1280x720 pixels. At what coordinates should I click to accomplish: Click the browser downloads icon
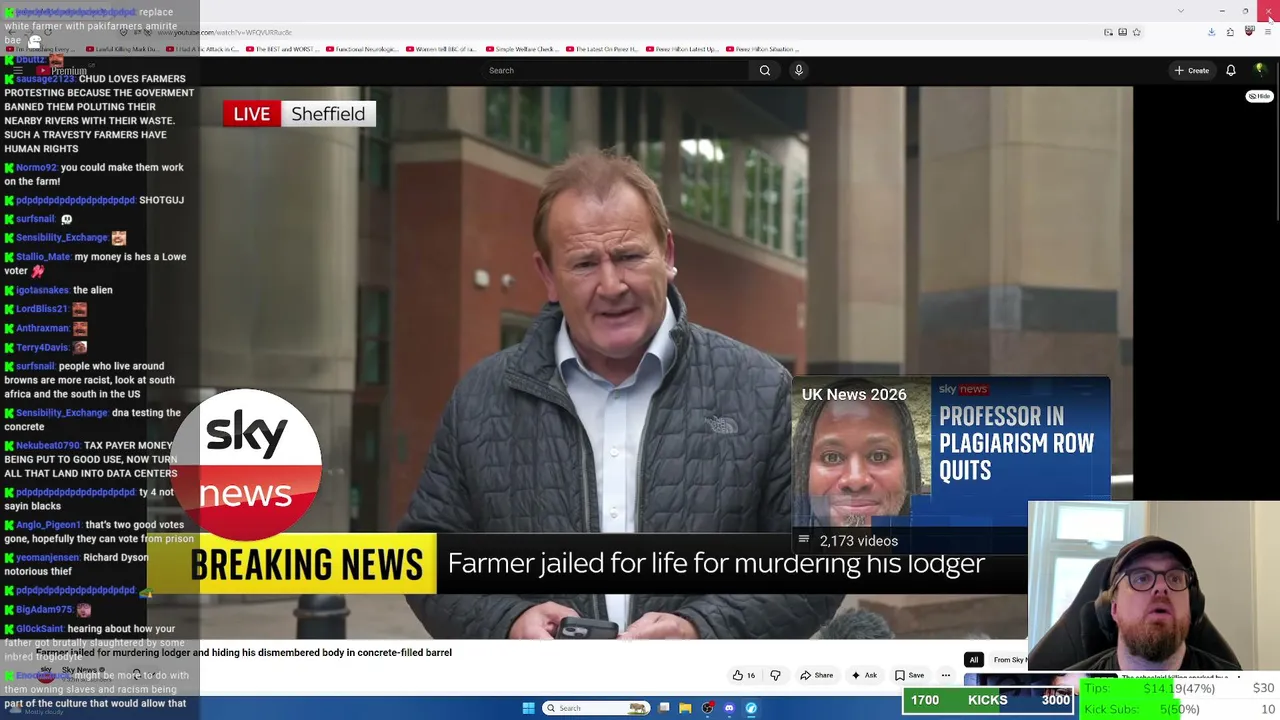(x=1211, y=32)
